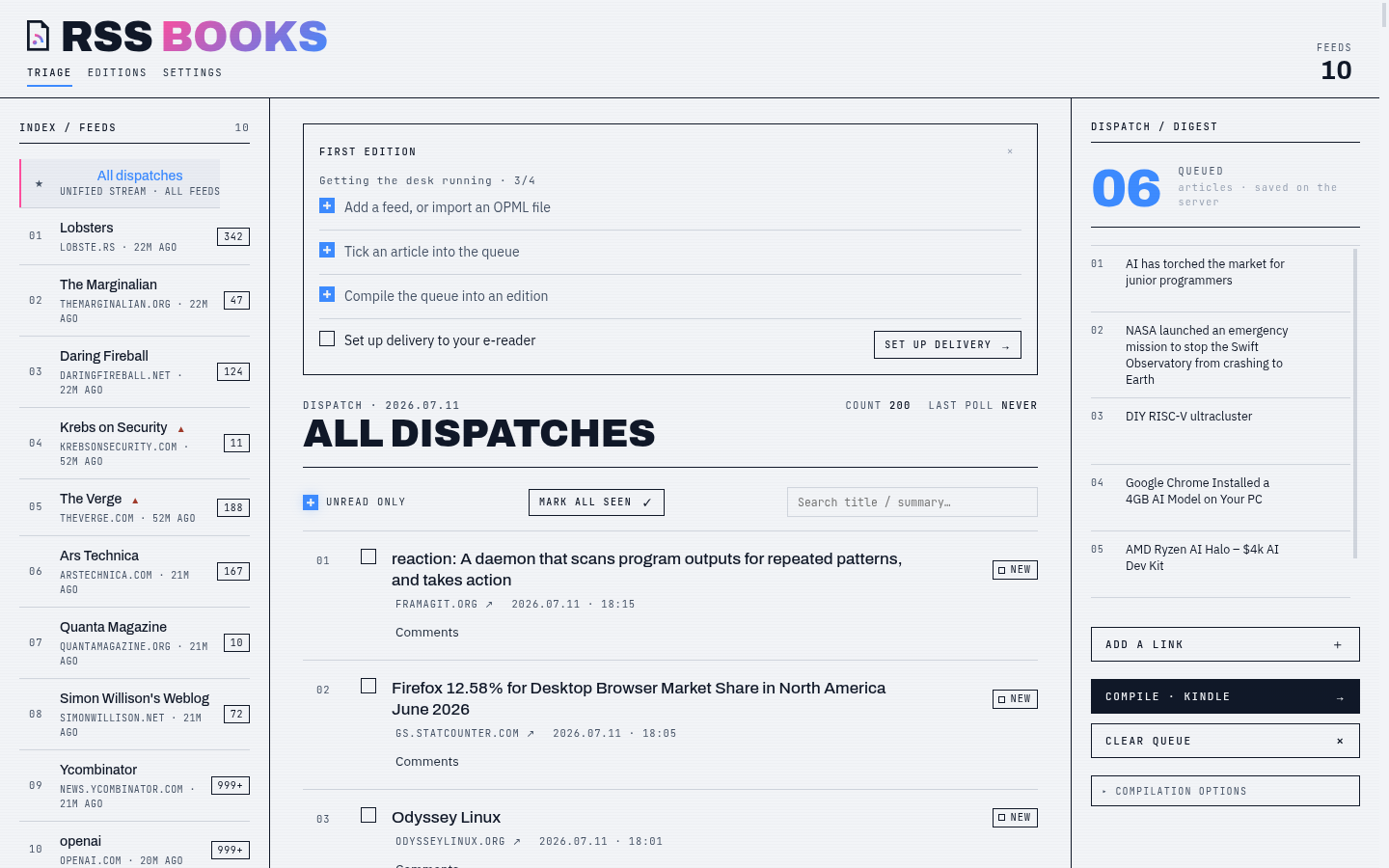Click the RSS Books logo icon
The image size is (1389, 868).
38,36
